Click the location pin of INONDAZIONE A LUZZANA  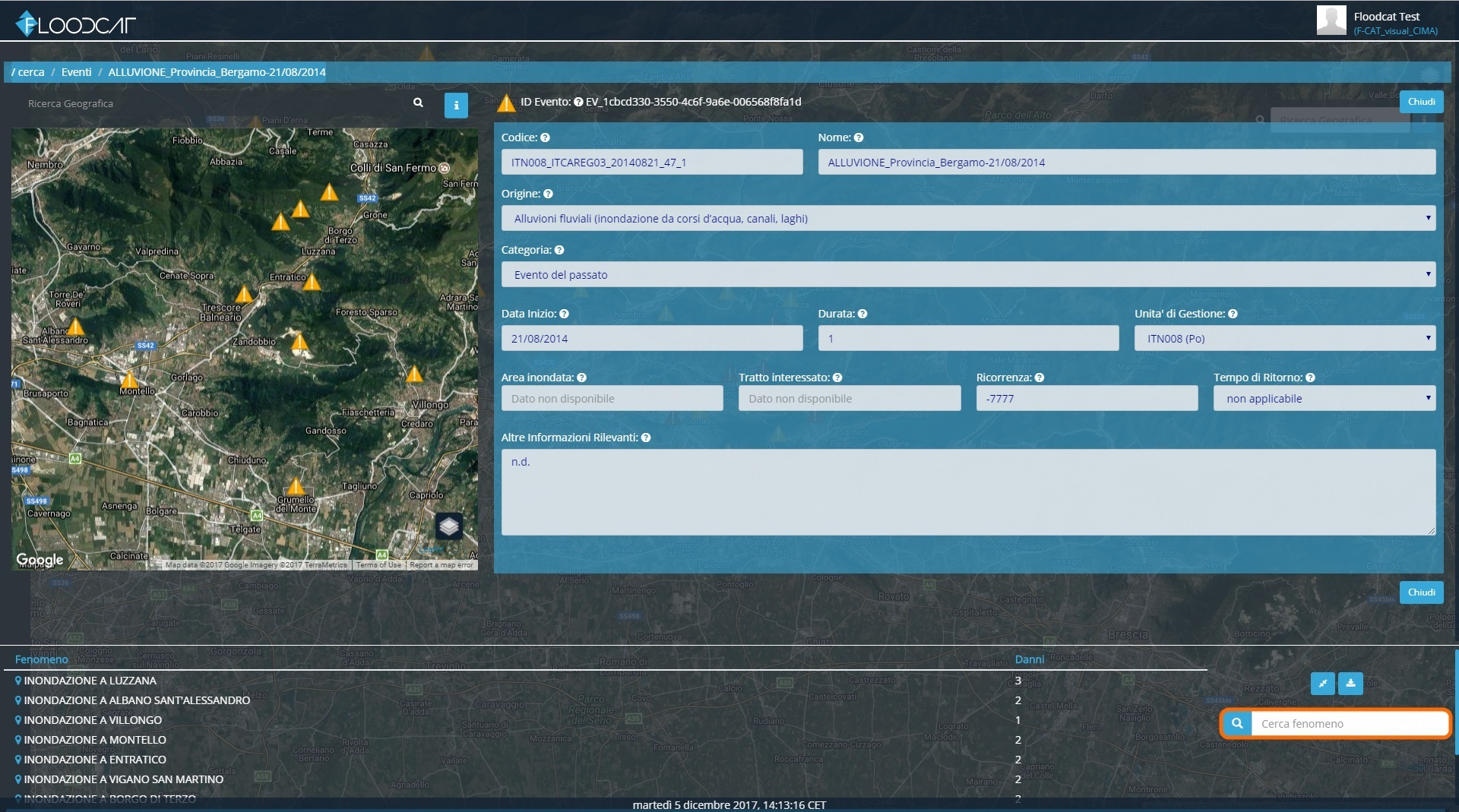[18, 681]
